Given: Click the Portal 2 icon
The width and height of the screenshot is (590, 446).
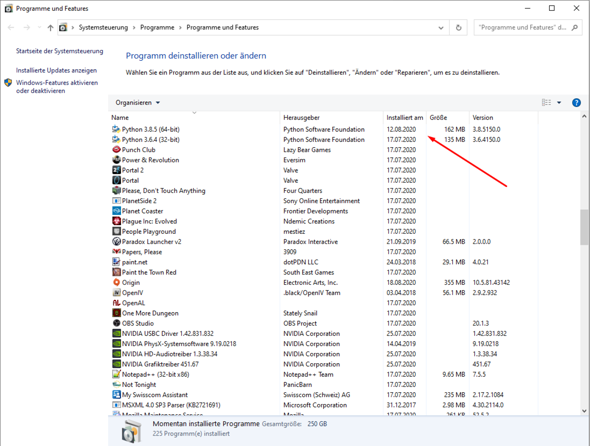Looking at the screenshot, I should pos(116,170).
